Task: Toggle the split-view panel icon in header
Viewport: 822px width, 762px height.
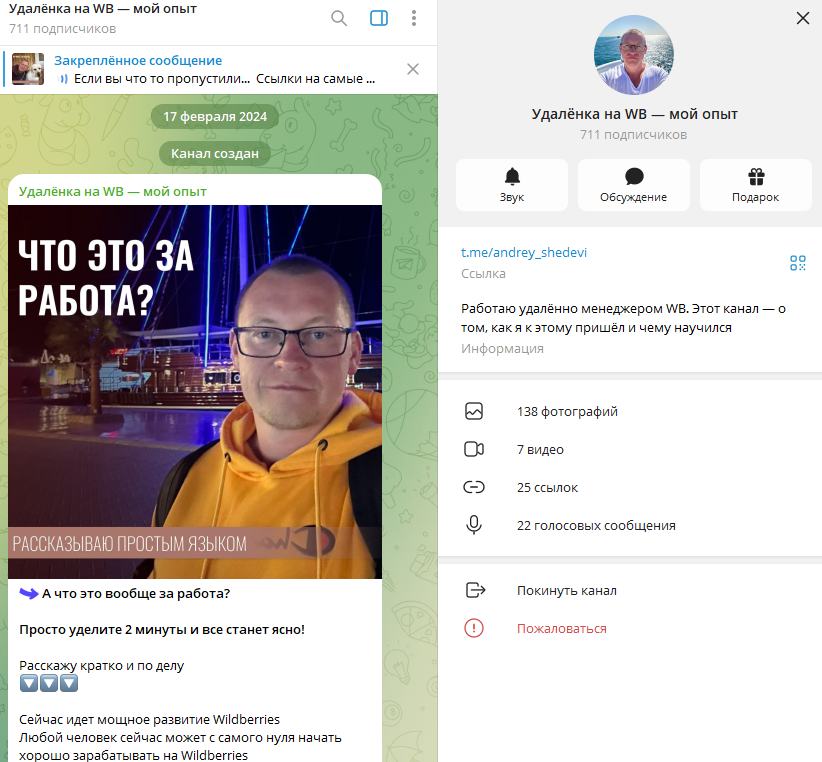Action: 377,18
